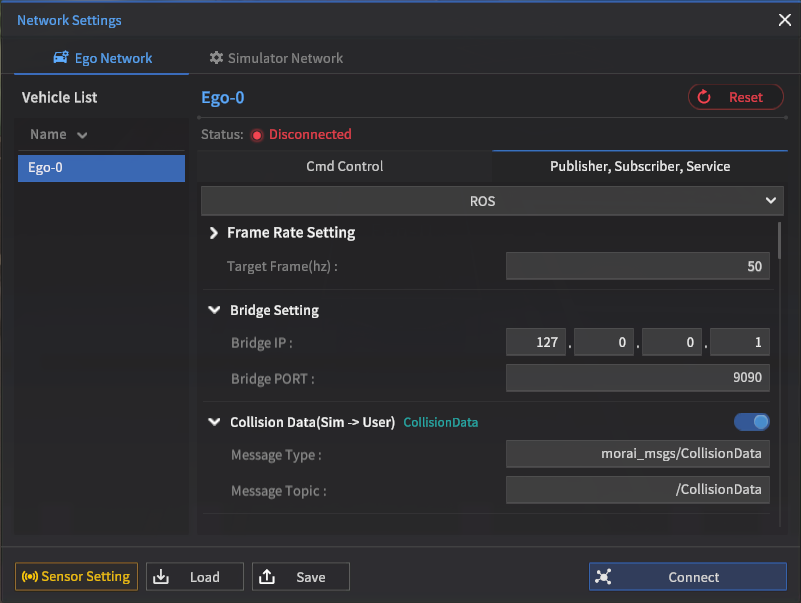Image resolution: width=801 pixels, height=603 pixels.
Task: Toggle the Collision Data switch
Action: [x=752, y=422]
